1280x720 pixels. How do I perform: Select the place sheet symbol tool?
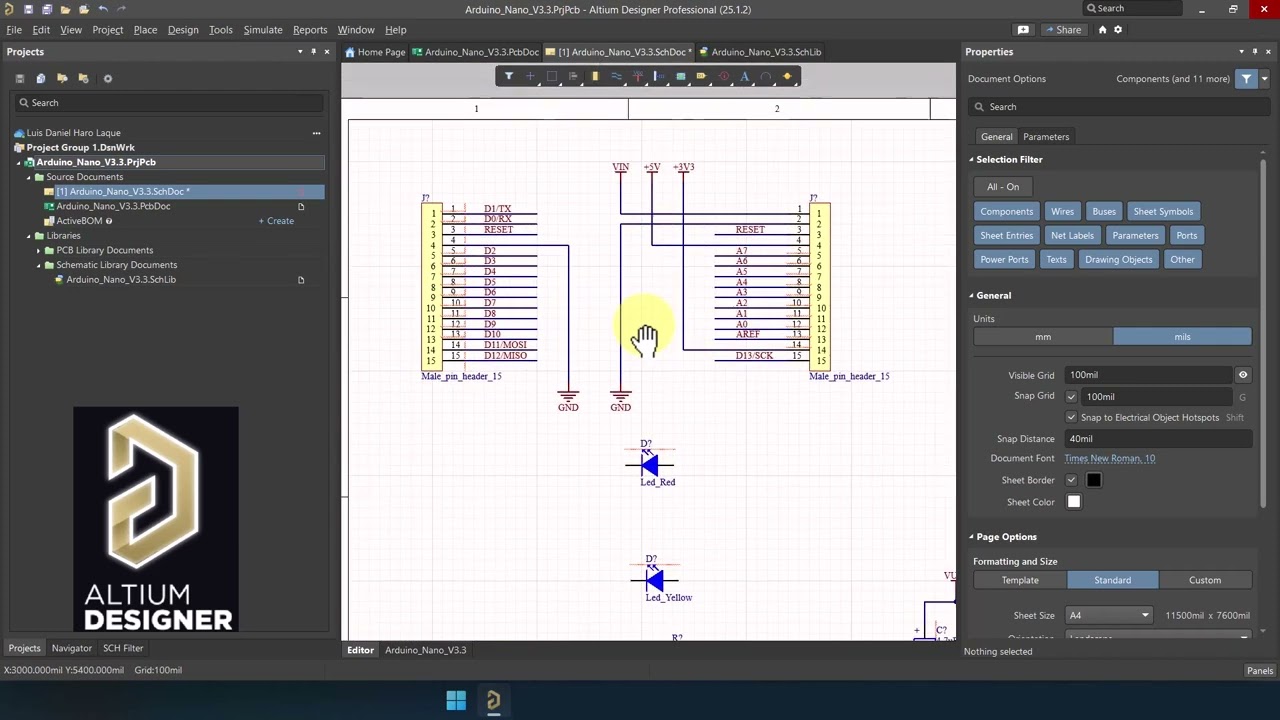coord(681,76)
